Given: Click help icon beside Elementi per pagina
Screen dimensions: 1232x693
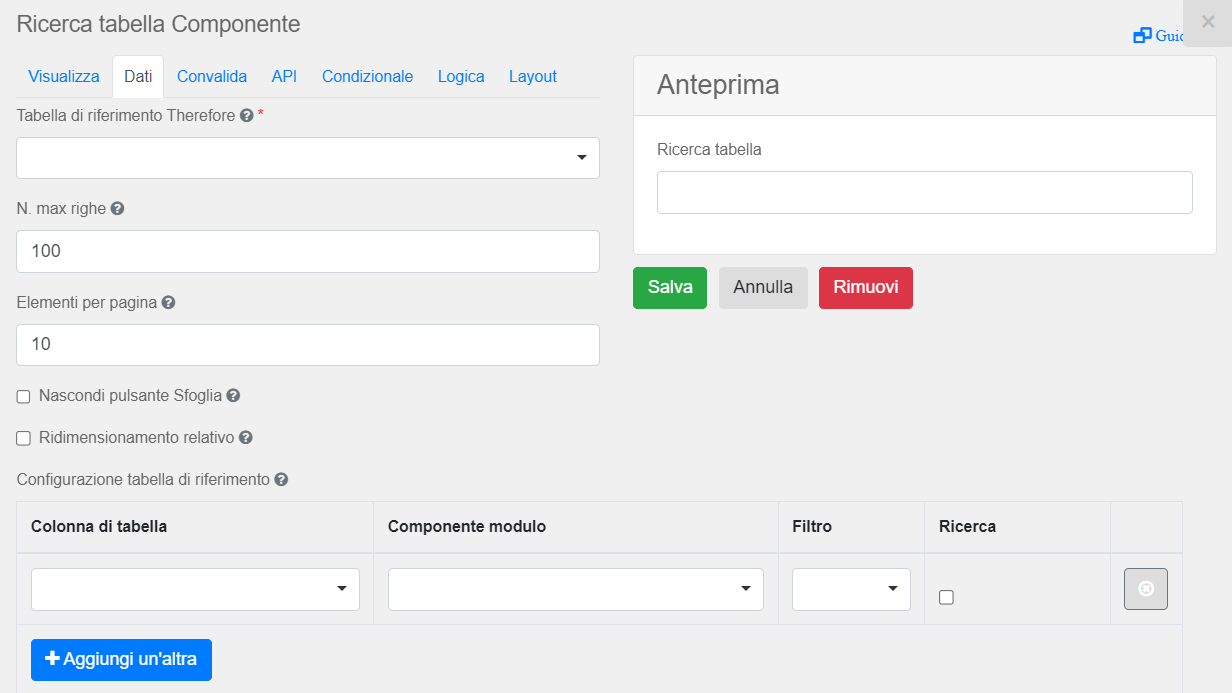Looking at the screenshot, I should [168, 302].
